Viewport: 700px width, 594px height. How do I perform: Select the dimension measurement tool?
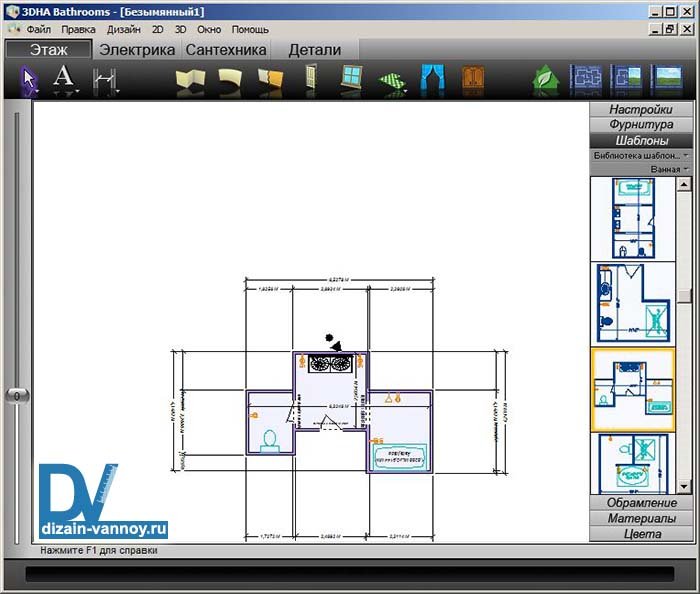(x=104, y=79)
